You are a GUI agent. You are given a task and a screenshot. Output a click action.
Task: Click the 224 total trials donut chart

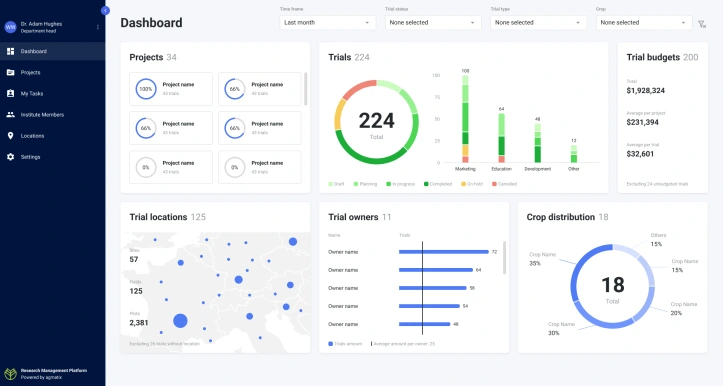[376, 123]
